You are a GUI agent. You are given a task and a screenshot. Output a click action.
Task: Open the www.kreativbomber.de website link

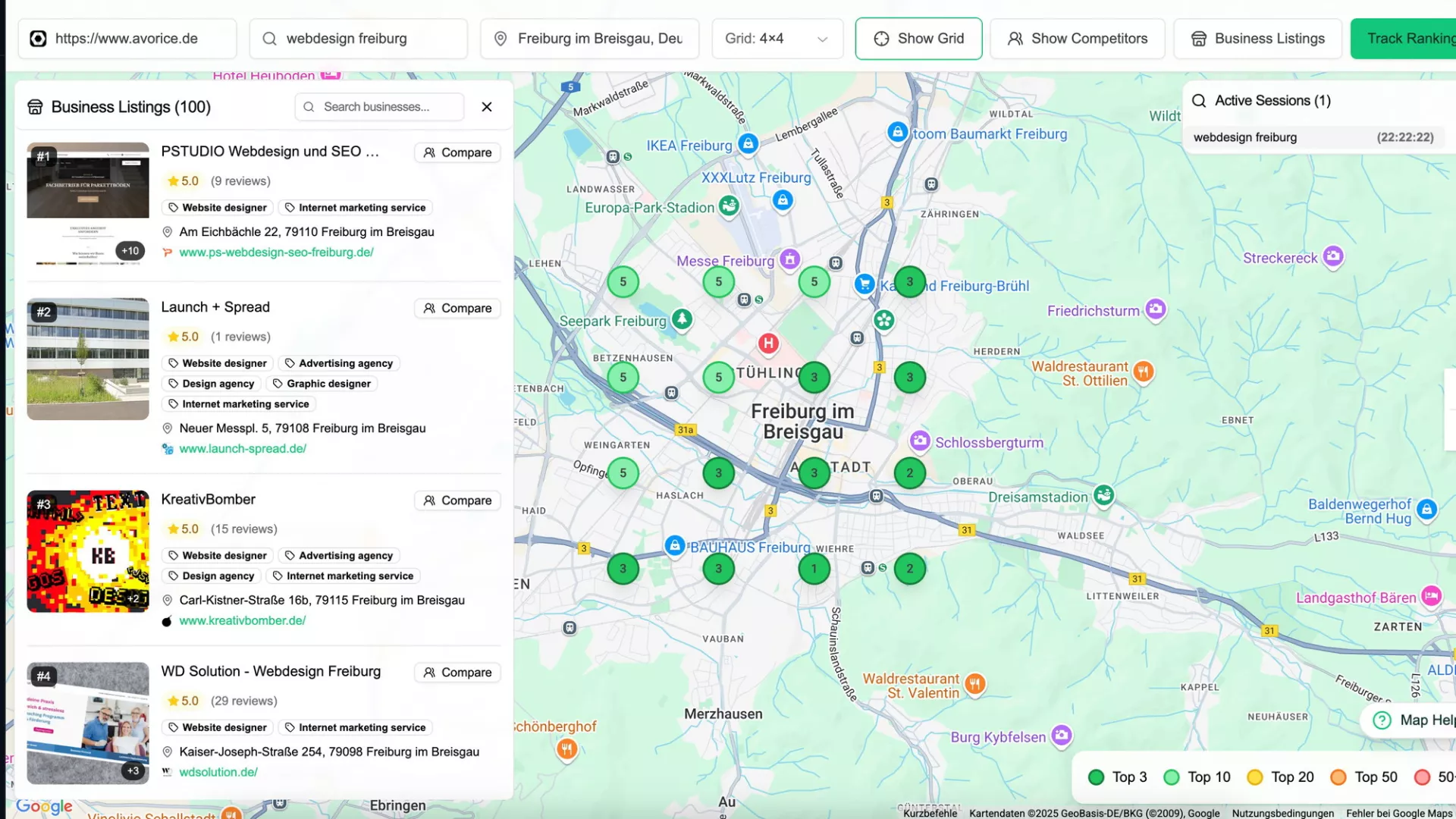242,620
